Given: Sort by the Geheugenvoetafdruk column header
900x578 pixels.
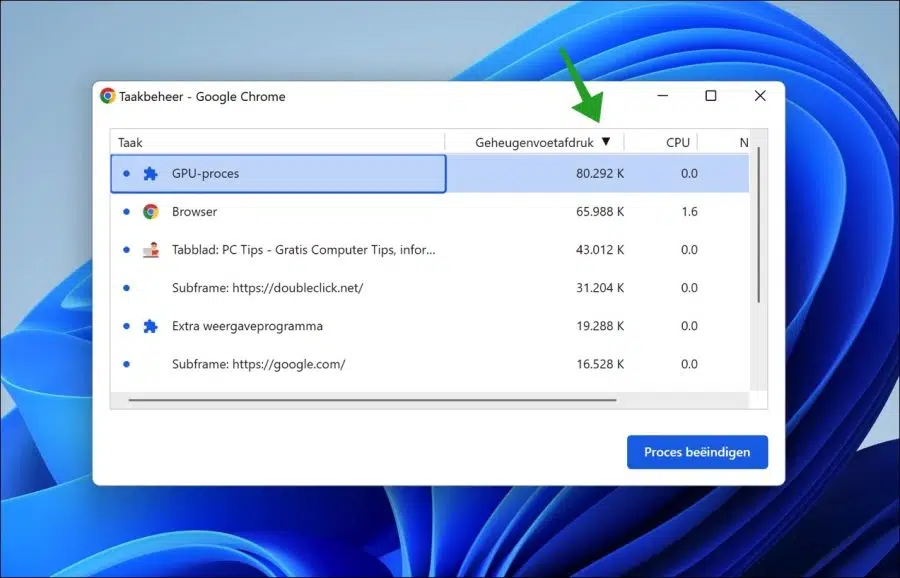Looking at the screenshot, I should (534, 142).
